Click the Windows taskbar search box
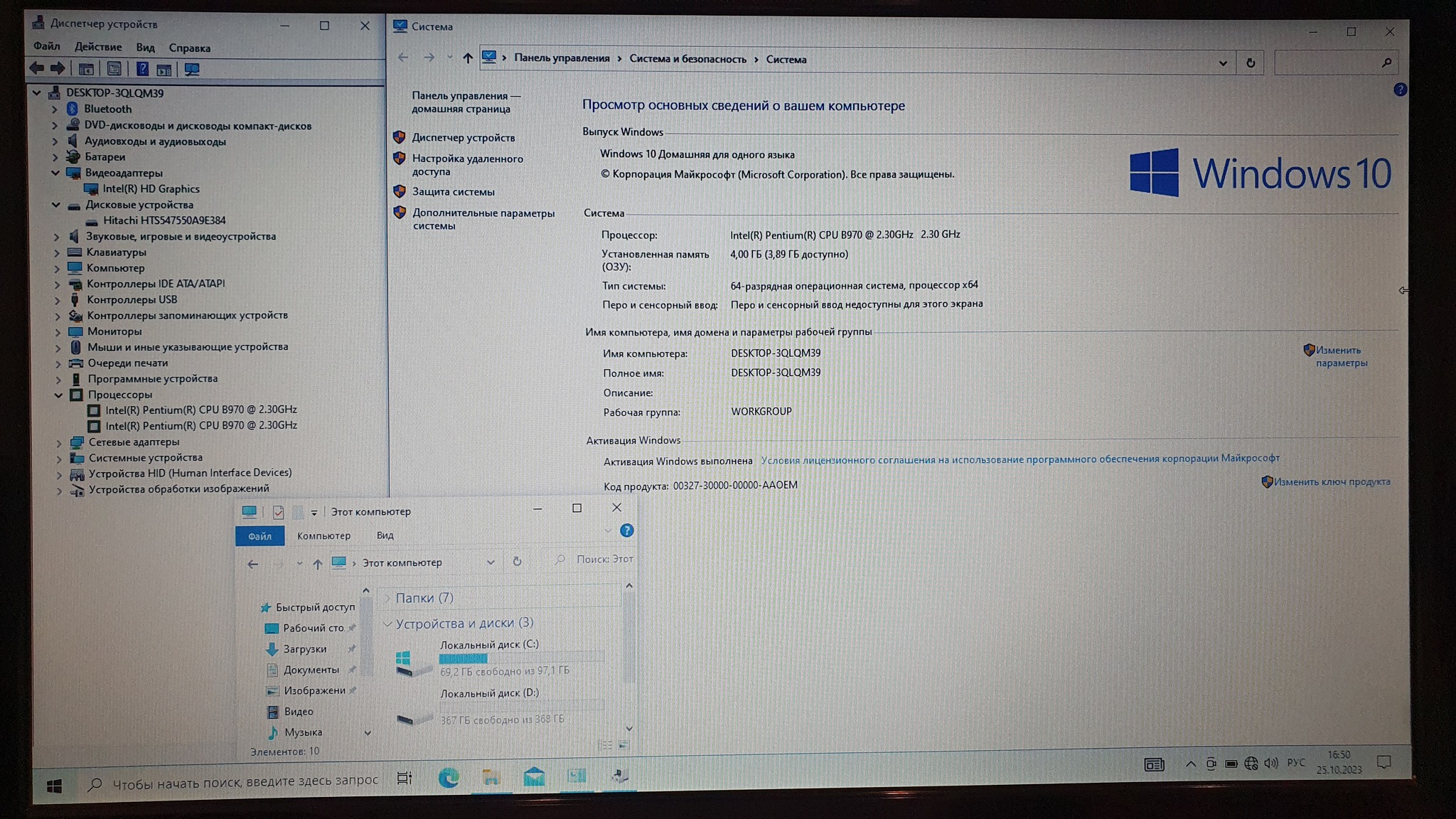Image resolution: width=1456 pixels, height=819 pixels. pos(245,781)
